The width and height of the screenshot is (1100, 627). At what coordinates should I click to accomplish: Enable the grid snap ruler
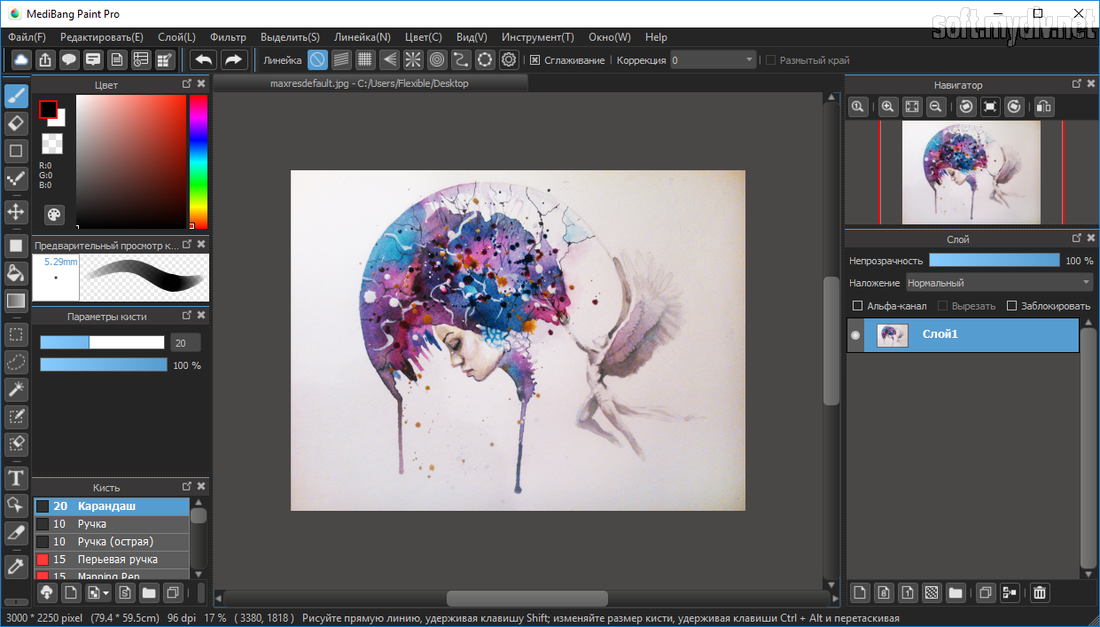(365, 60)
